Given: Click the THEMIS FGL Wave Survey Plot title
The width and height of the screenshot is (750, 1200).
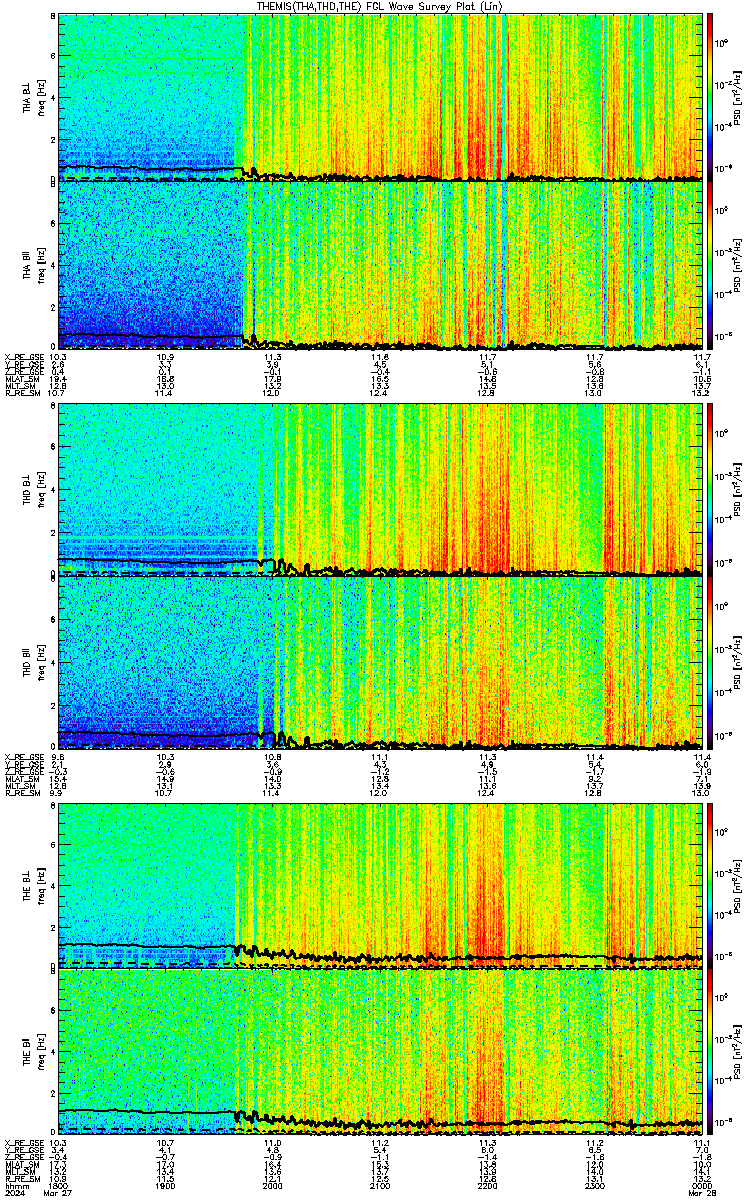Looking at the screenshot, I should coord(379,6).
